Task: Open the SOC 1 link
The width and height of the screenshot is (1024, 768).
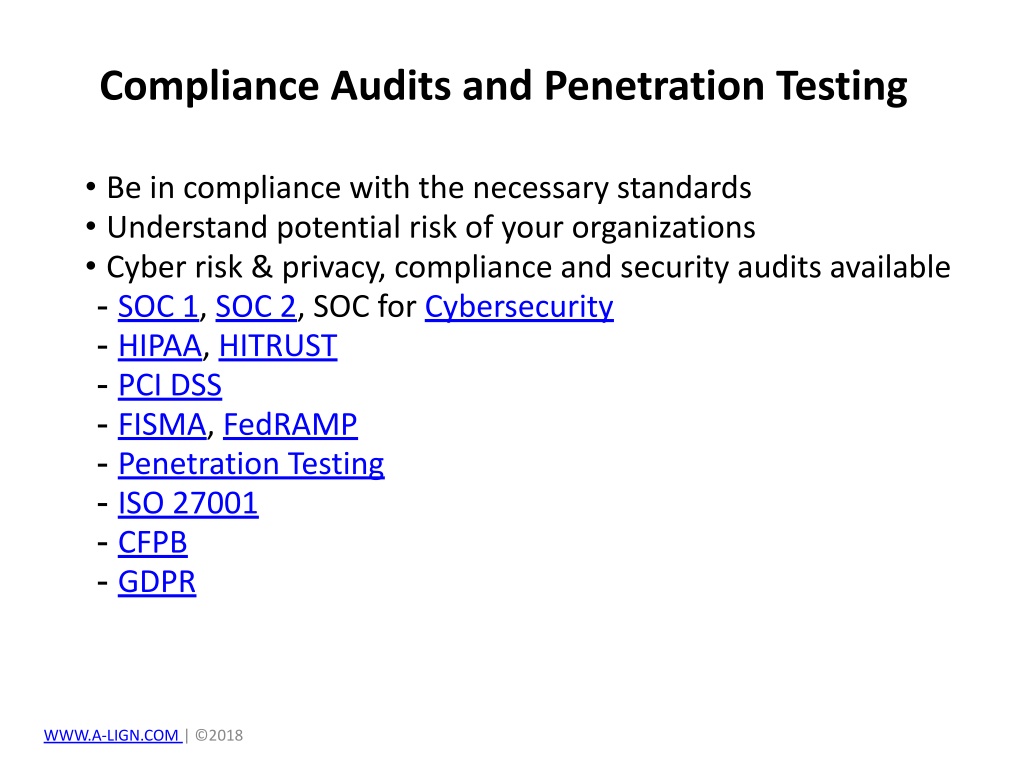Action: coord(158,307)
